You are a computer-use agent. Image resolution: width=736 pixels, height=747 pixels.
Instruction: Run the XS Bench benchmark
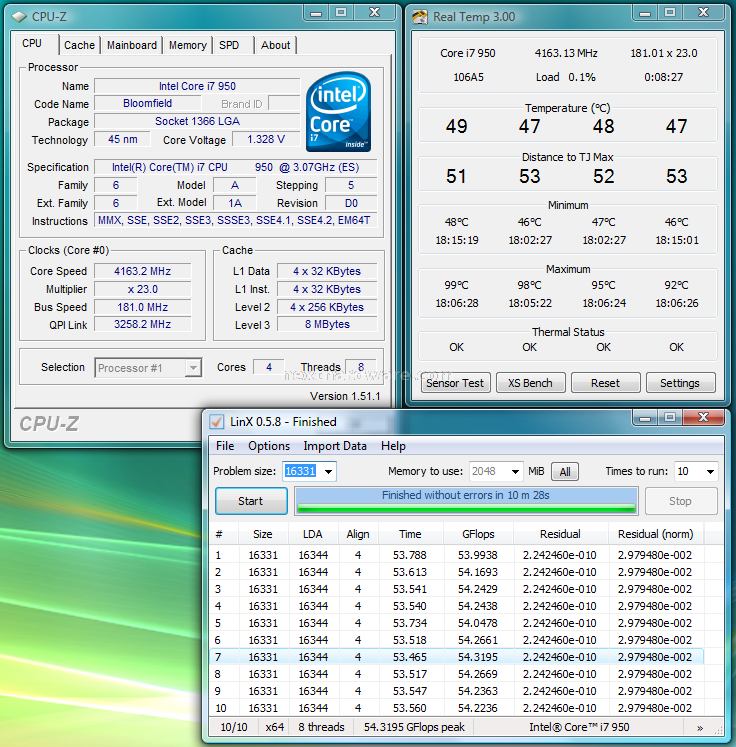pyautogui.click(x=530, y=383)
